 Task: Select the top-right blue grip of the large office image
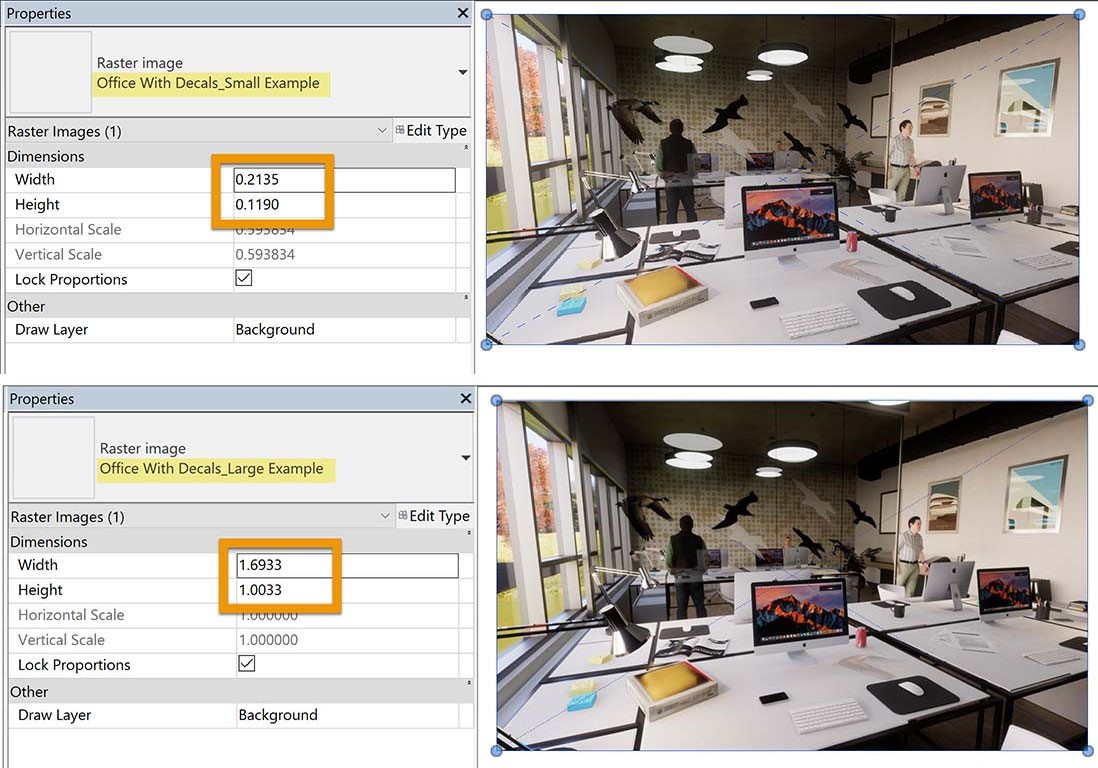click(x=1086, y=400)
